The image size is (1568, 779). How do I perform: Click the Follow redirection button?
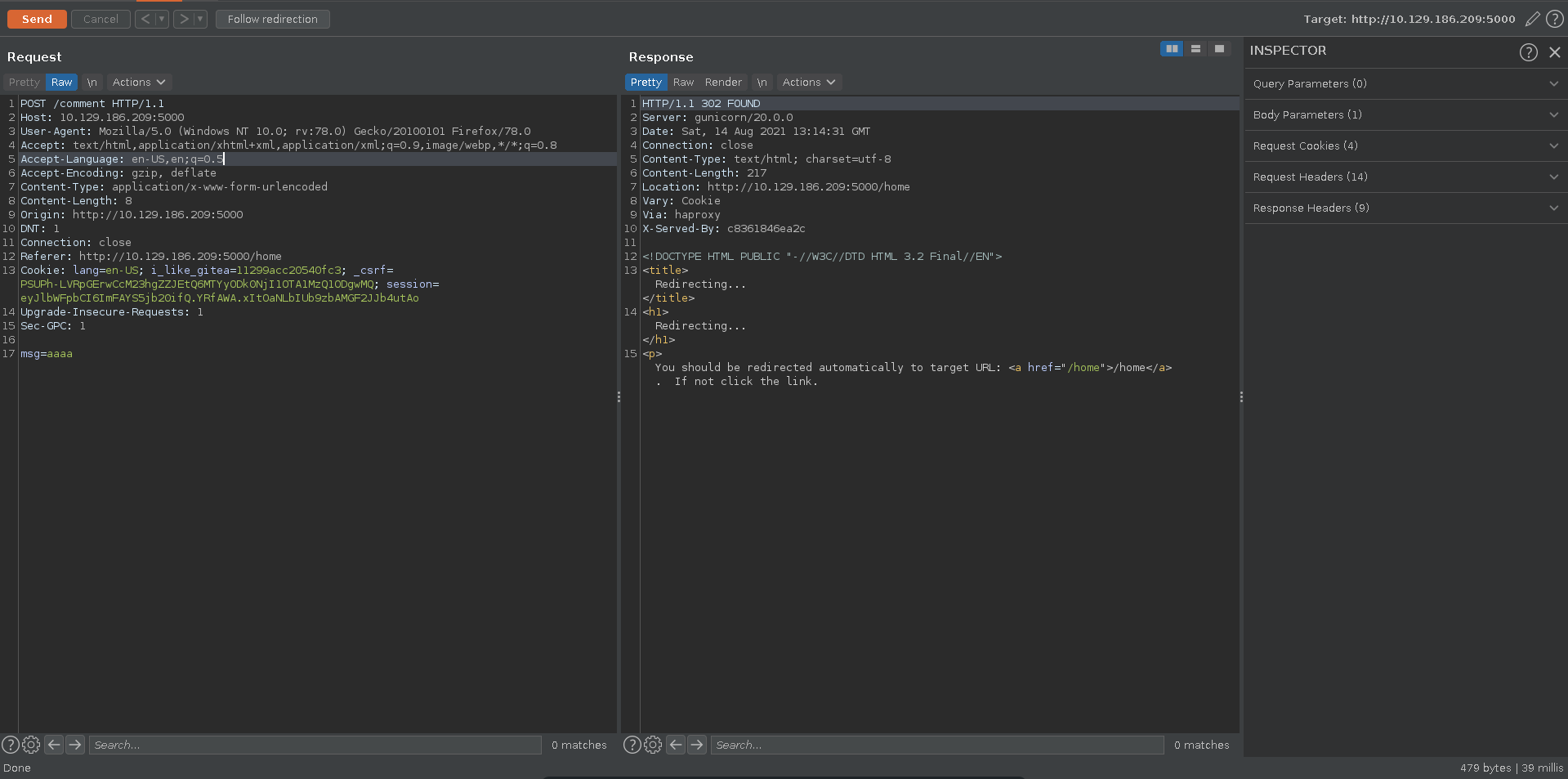[x=272, y=19]
